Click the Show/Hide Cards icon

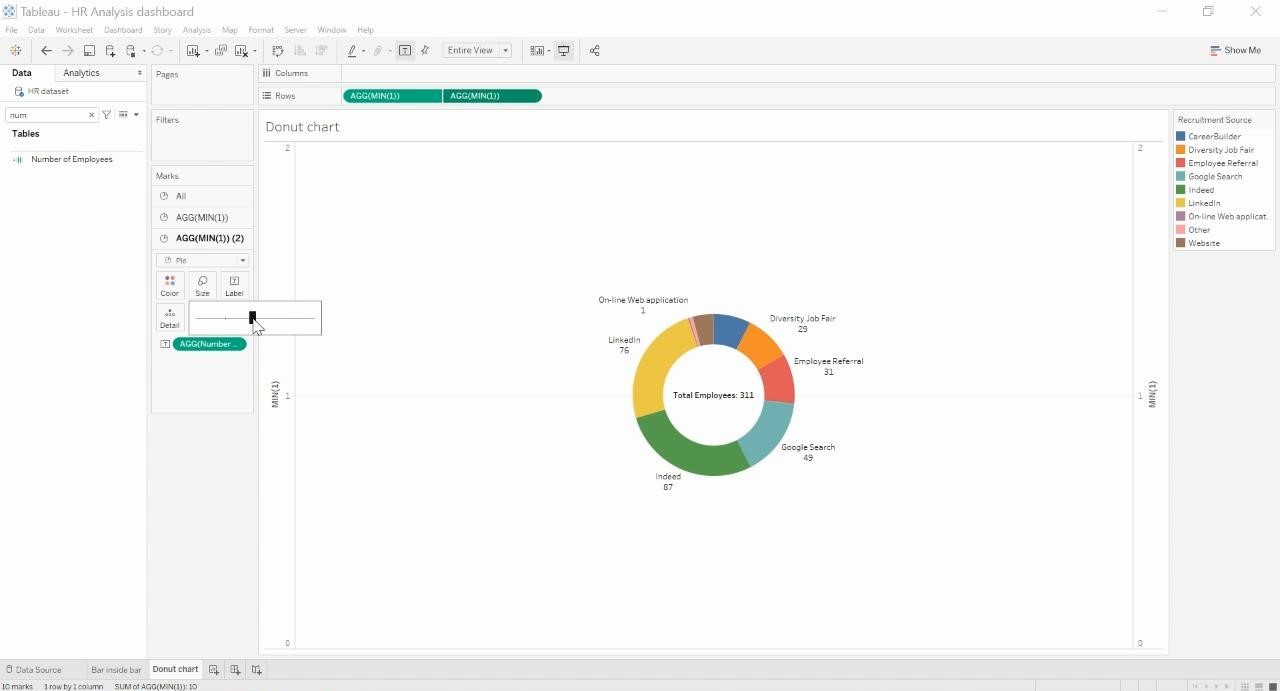coord(537,50)
